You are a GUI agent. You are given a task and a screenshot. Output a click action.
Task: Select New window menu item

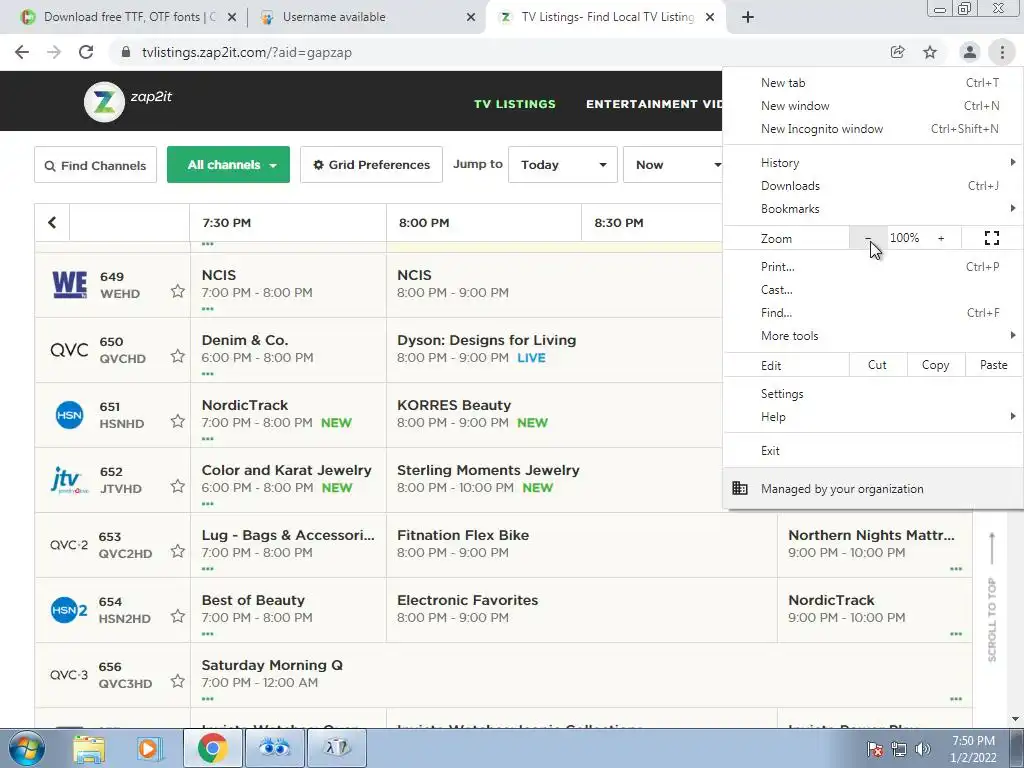872,106
